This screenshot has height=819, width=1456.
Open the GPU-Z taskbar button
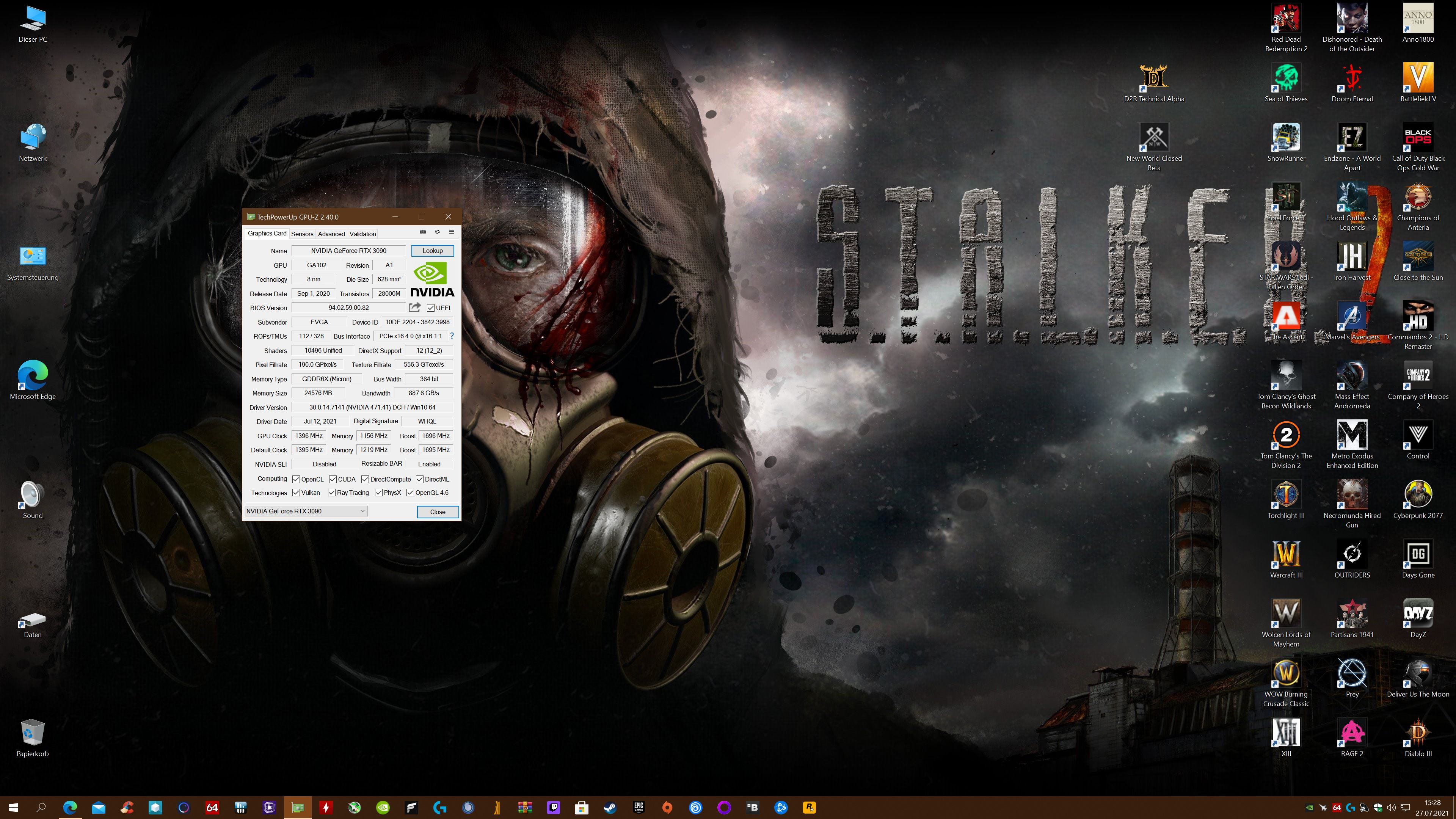pyautogui.click(x=297, y=807)
